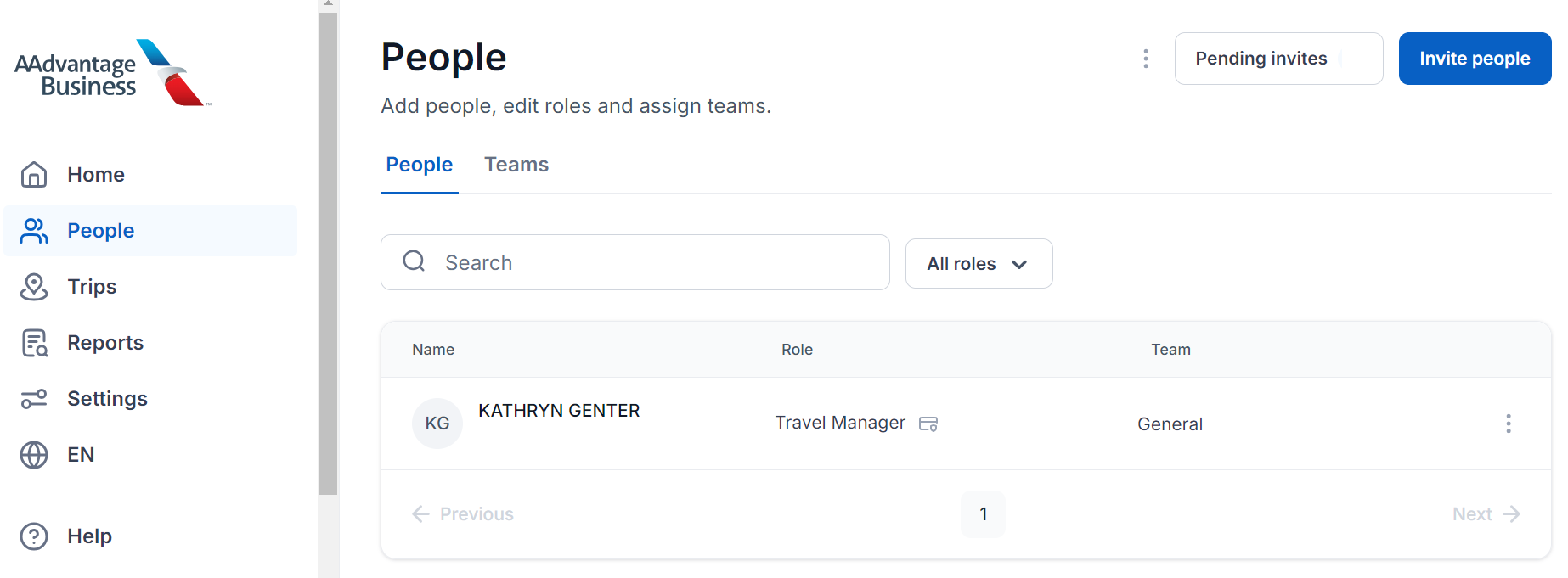
Task: Select the People icon in the sidebar
Action: 34,230
